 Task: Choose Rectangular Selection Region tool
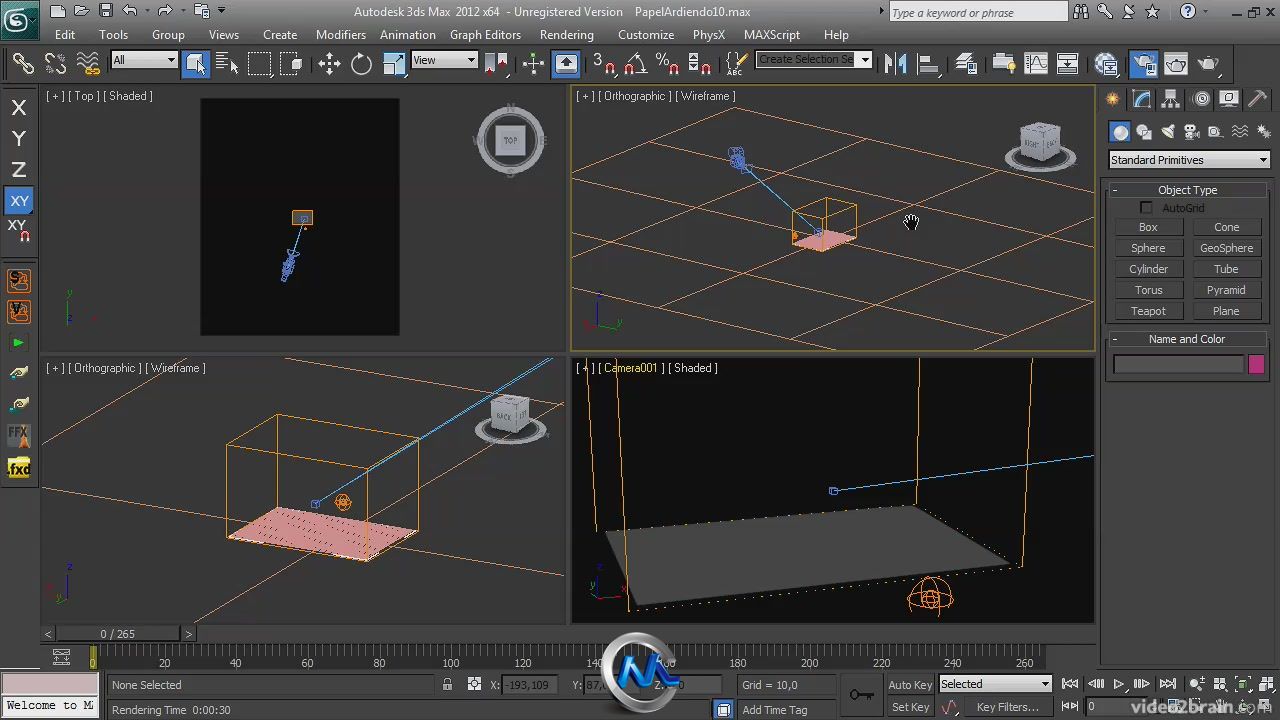(x=260, y=64)
